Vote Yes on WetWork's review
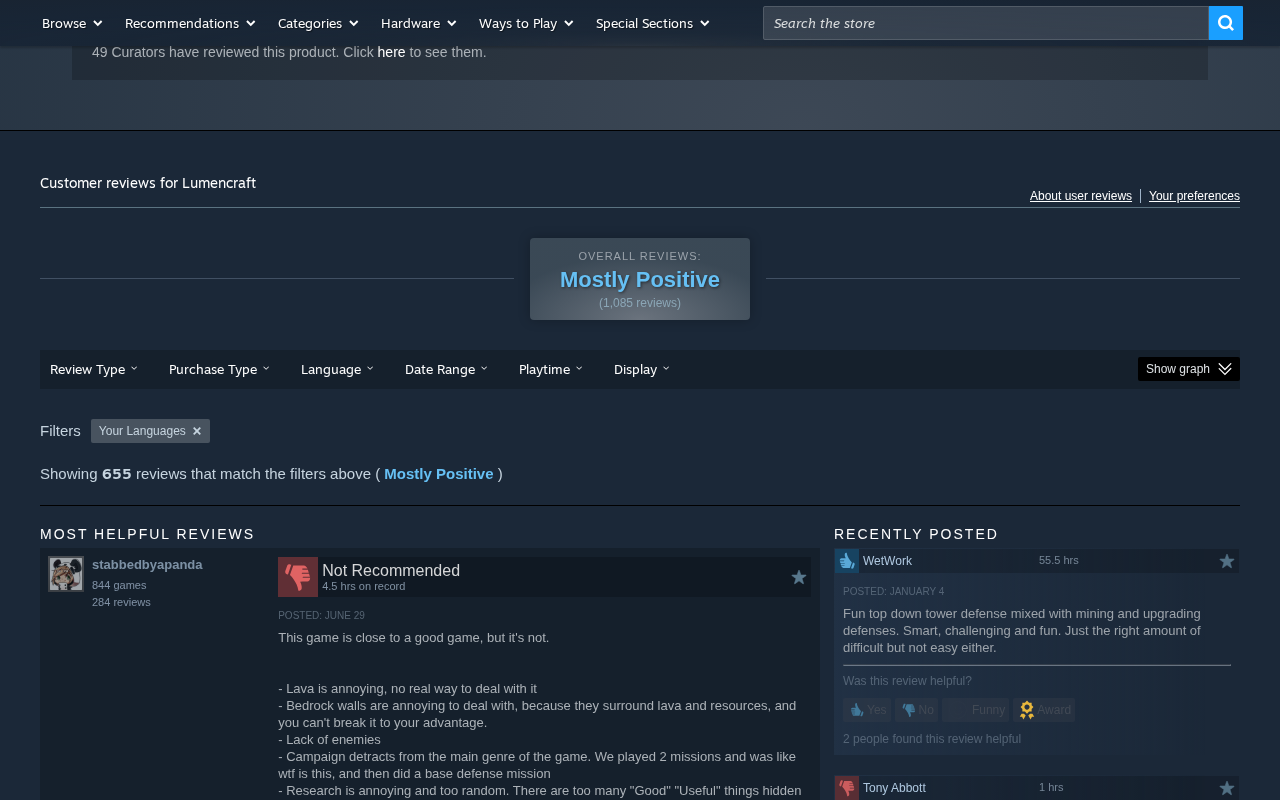Viewport: 1280px width, 800px height. 867,710
